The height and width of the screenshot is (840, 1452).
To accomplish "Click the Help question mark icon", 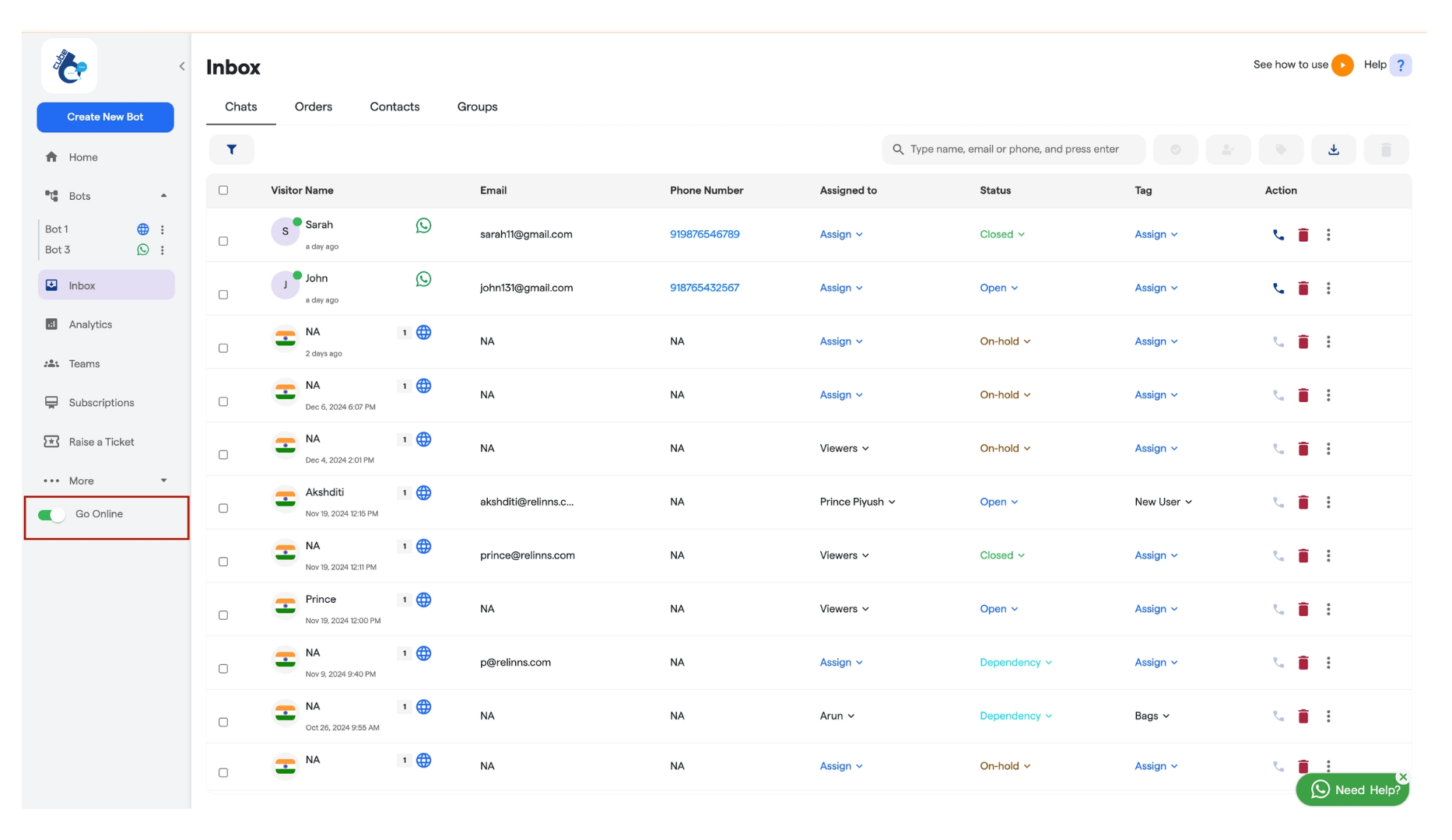I will coord(1401,65).
